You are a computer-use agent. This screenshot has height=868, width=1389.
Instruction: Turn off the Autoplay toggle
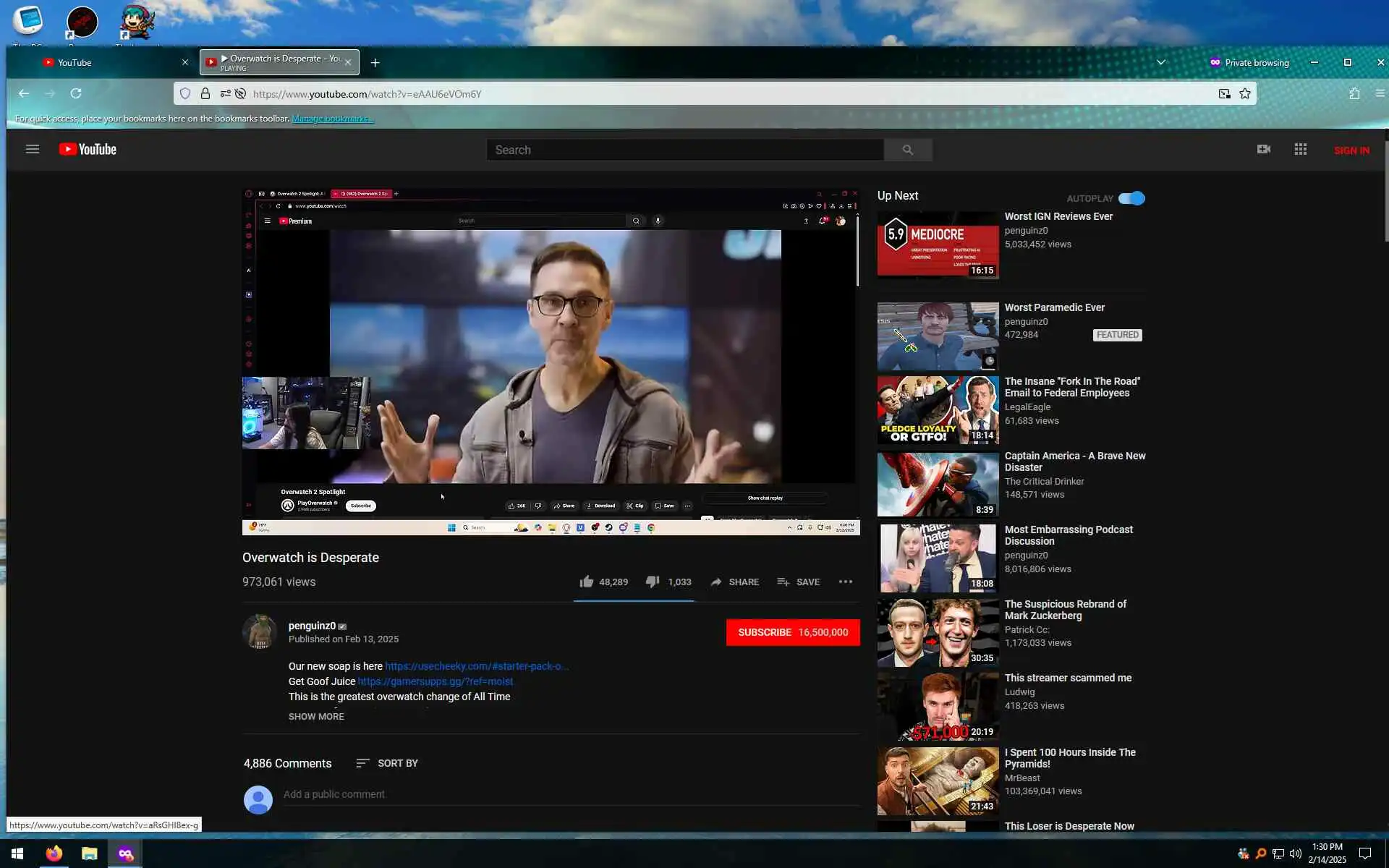coord(1131,198)
